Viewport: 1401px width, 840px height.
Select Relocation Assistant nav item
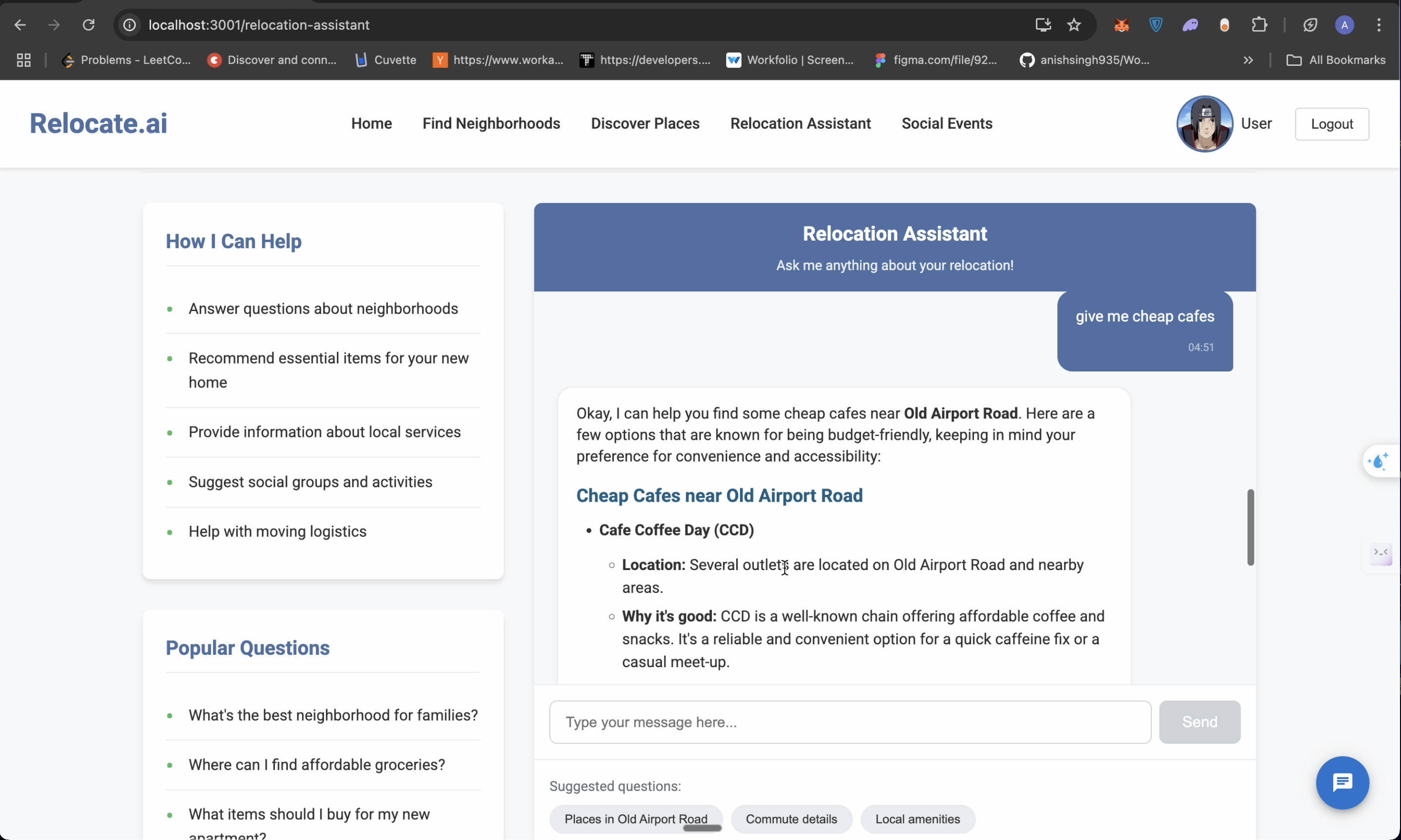[x=801, y=123]
